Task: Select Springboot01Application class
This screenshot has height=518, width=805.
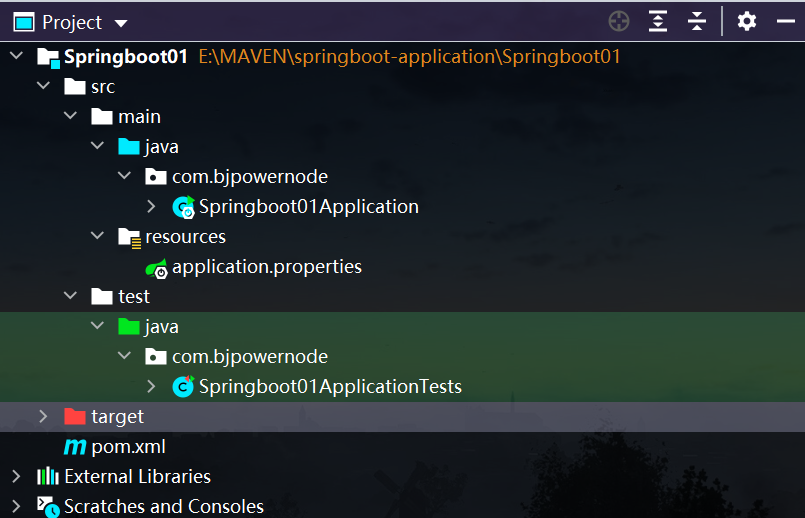Action: point(309,207)
